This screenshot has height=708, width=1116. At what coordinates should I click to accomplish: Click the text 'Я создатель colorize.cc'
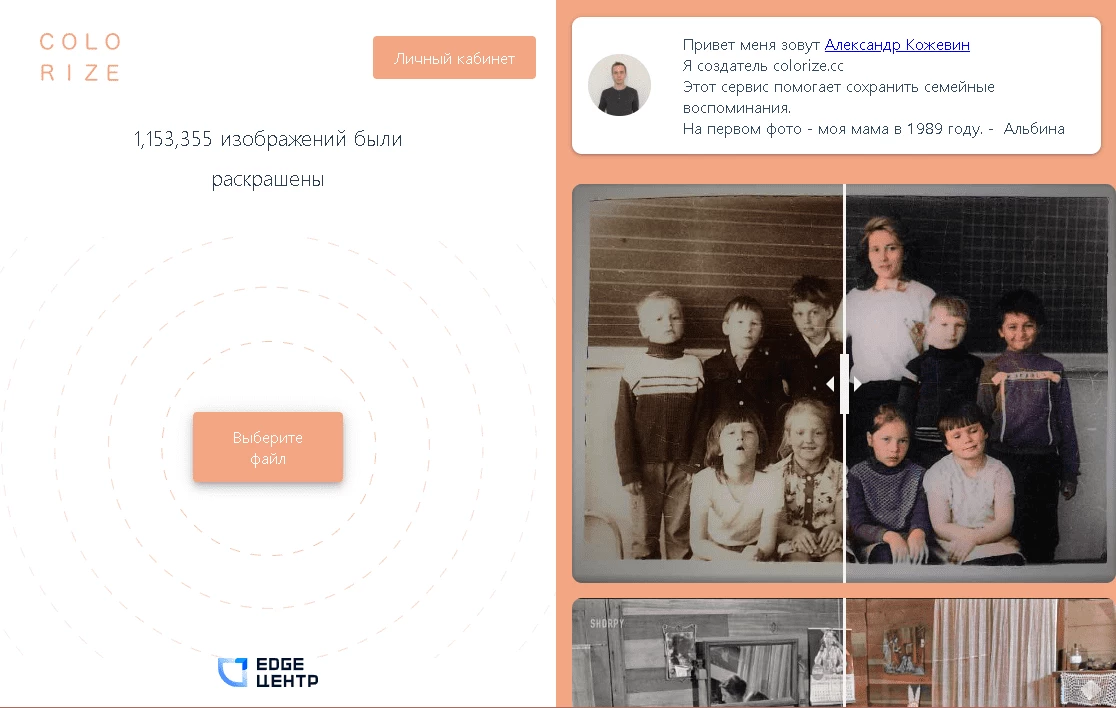tap(763, 66)
